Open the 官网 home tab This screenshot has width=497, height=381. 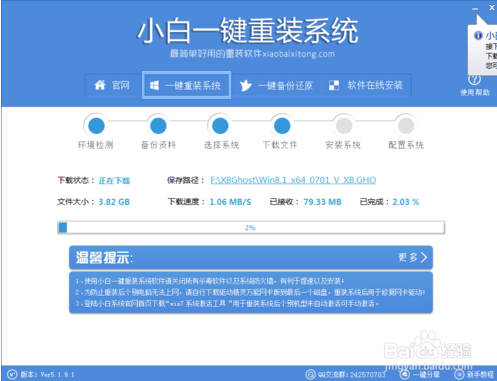click(x=112, y=85)
